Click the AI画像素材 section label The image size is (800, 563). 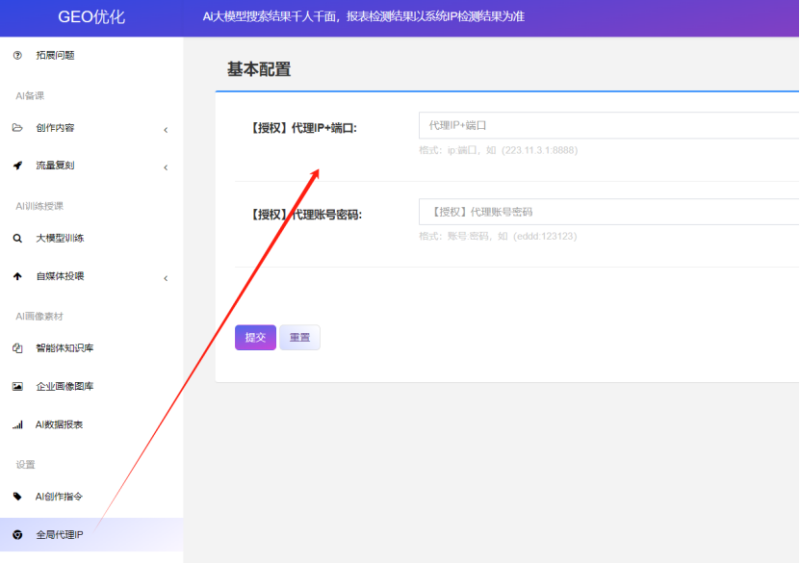(40, 316)
